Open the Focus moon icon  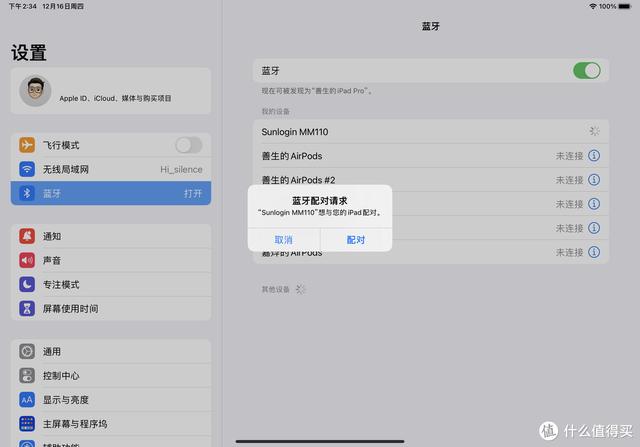(x=27, y=284)
